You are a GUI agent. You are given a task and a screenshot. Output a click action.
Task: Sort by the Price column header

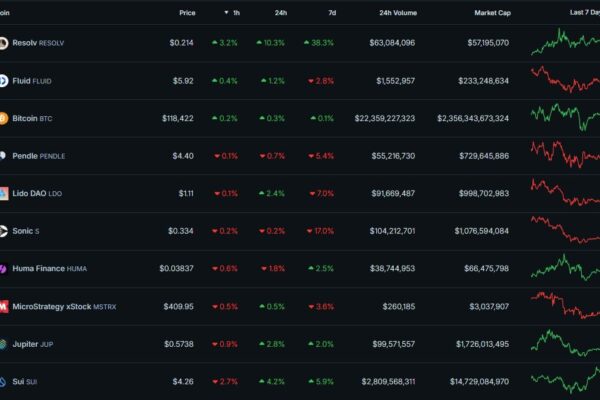187,13
